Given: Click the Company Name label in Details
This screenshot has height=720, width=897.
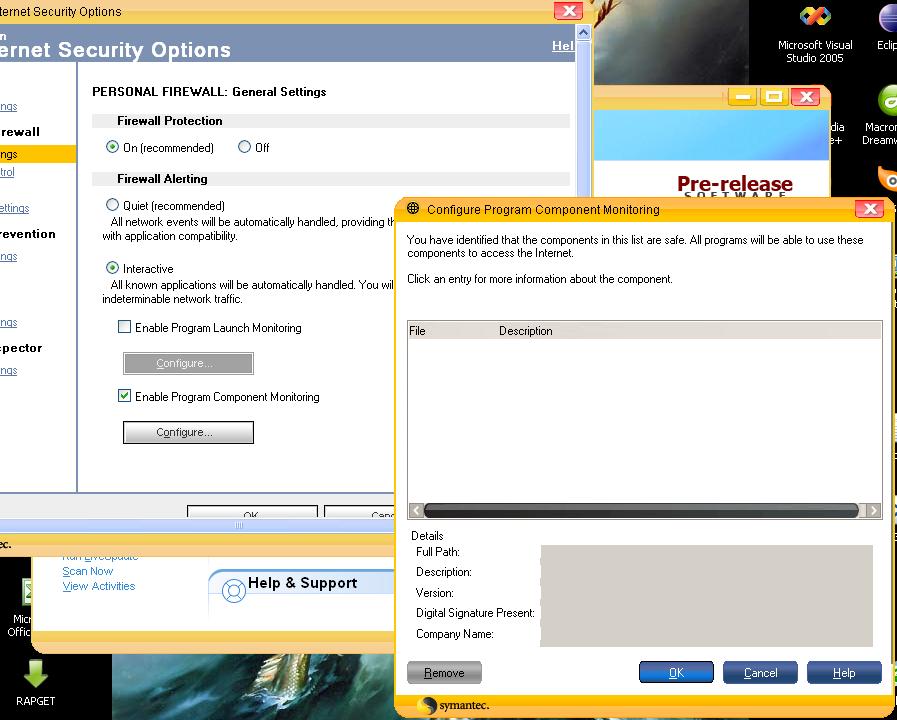Looking at the screenshot, I should (x=454, y=634).
